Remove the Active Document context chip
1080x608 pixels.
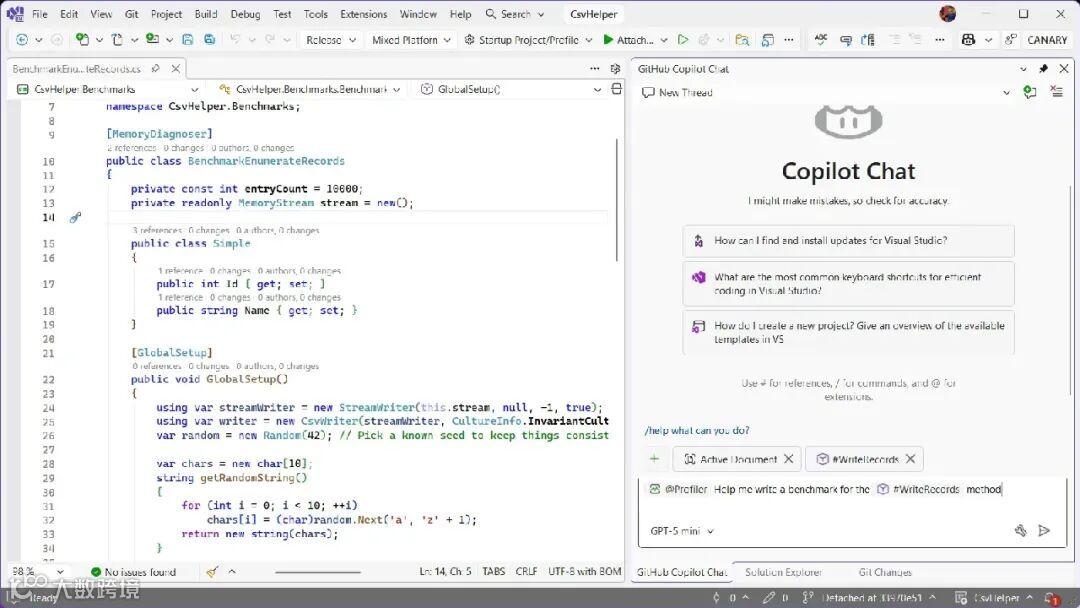(x=788, y=459)
